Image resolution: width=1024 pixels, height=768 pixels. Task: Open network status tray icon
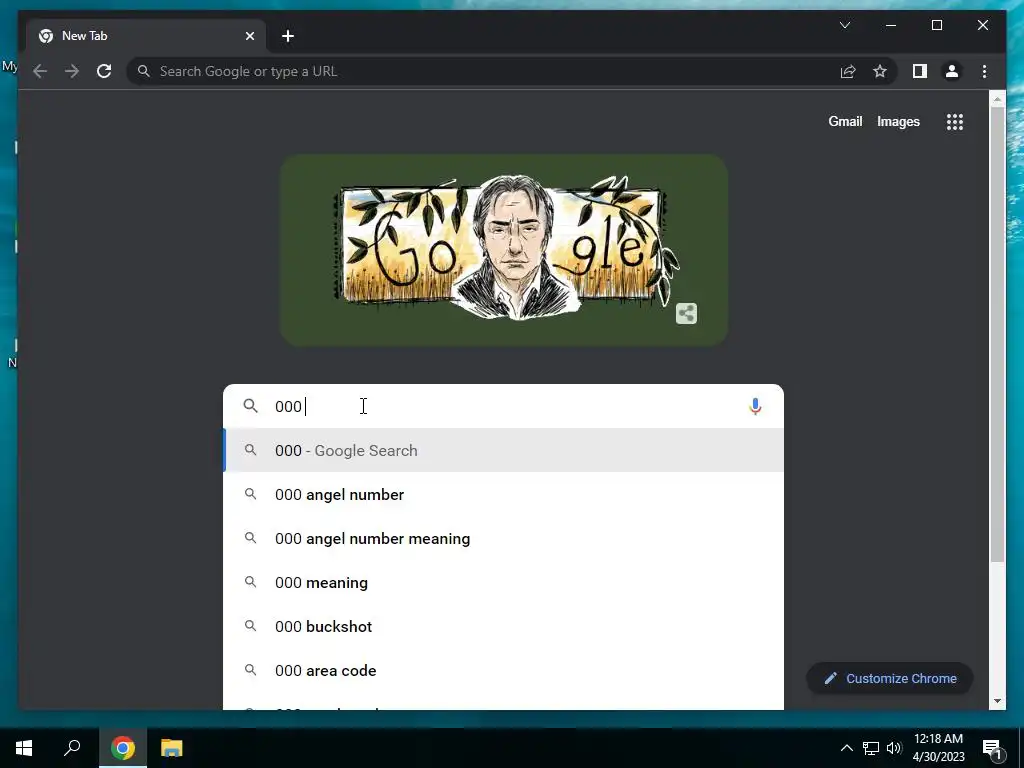[871, 748]
